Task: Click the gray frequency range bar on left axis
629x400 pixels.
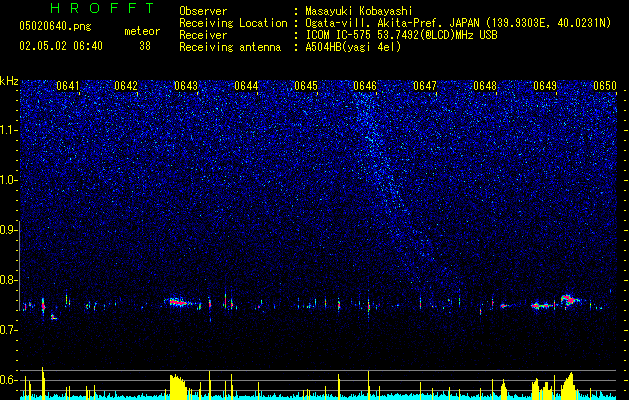Action: click(19, 265)
